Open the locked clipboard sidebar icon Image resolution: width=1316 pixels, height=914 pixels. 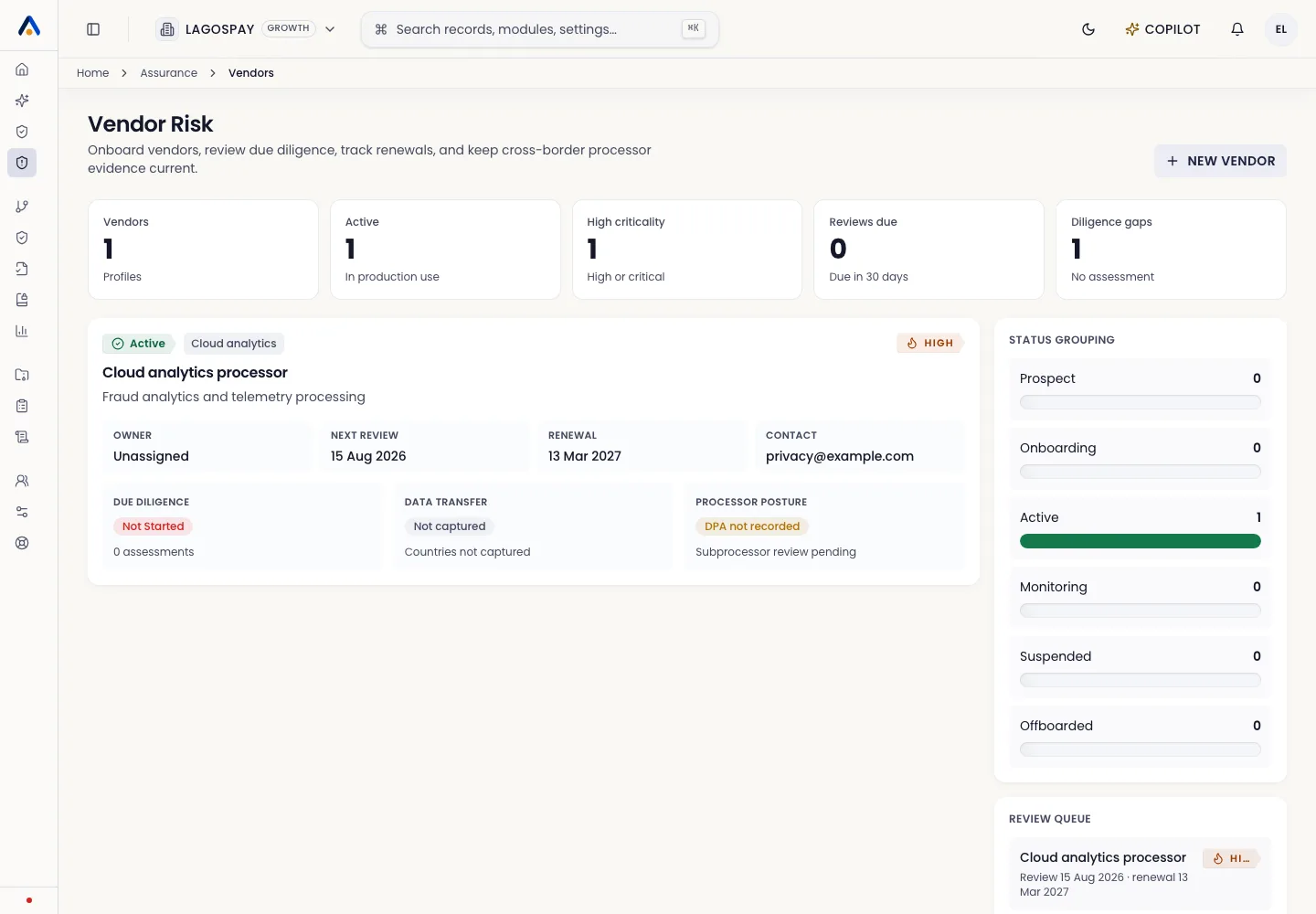click(22, 300)
